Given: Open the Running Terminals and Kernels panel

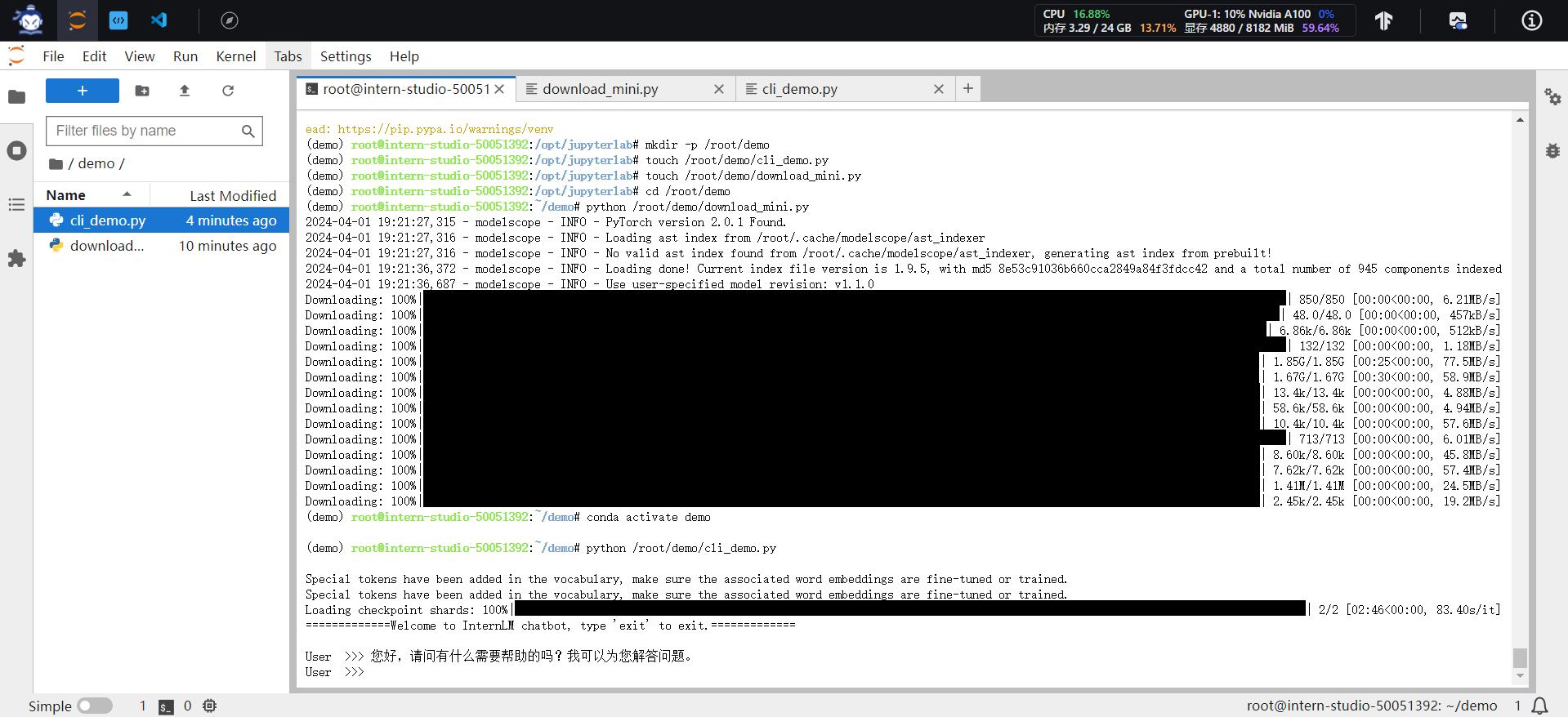Looking at the screenshot, I should pos(16,151).
